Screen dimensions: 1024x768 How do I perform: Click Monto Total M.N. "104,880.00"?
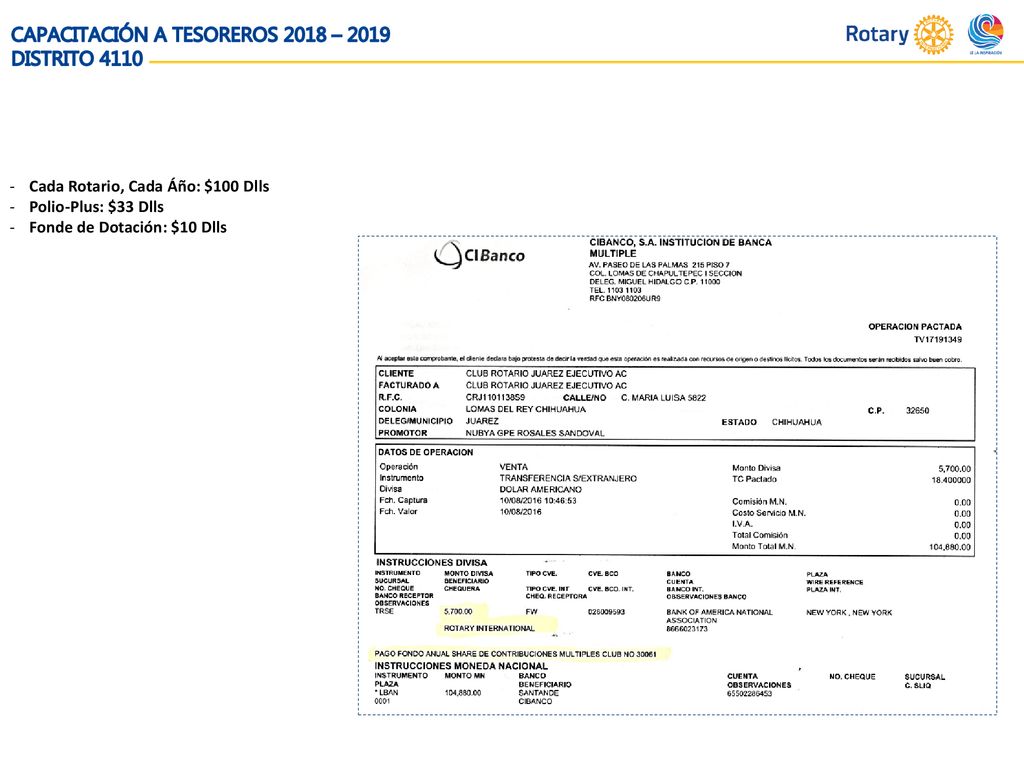pyautogui.click(x=950, y=547)
